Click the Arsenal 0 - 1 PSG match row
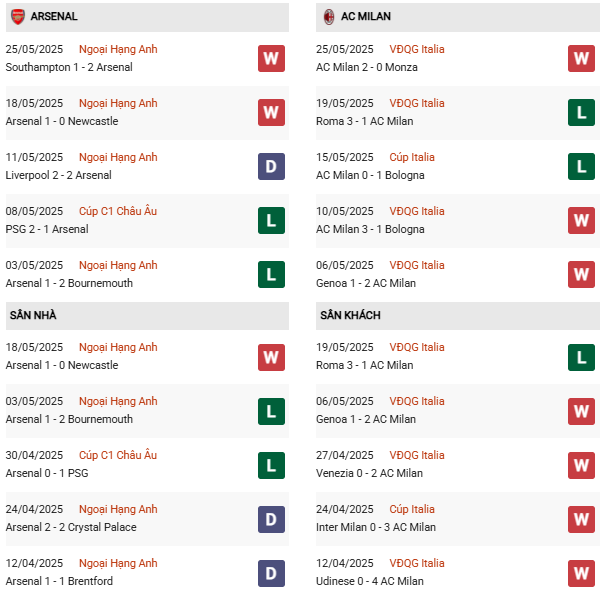This screenshot has width=600, height=594. (x=130, y=464)
